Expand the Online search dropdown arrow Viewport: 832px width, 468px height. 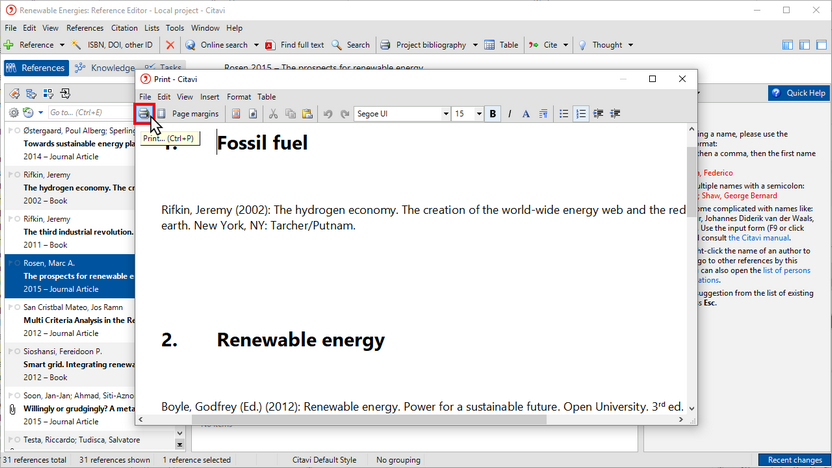pyautogui.click(x=256, y=45)
